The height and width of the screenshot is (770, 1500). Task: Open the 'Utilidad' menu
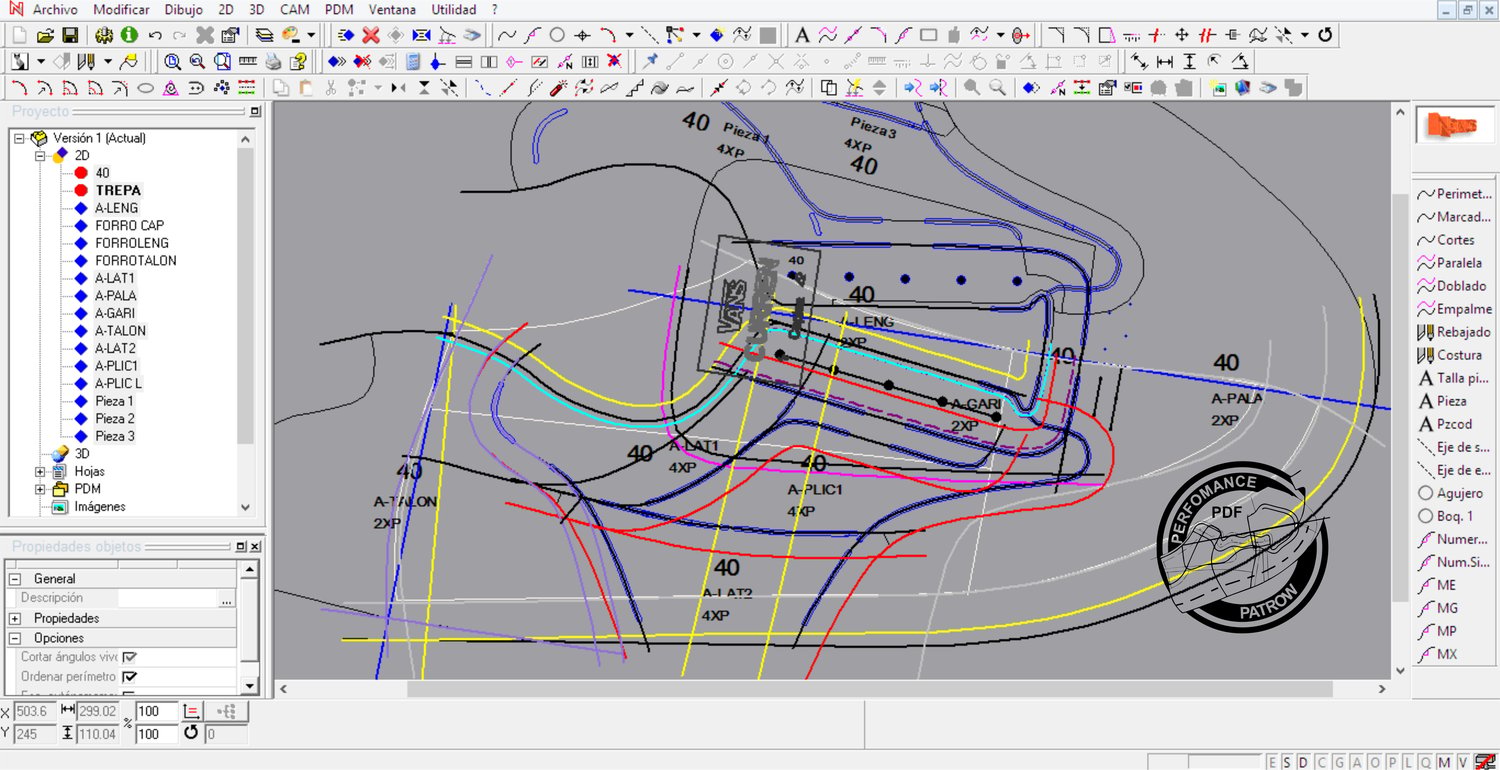(454, 10)
